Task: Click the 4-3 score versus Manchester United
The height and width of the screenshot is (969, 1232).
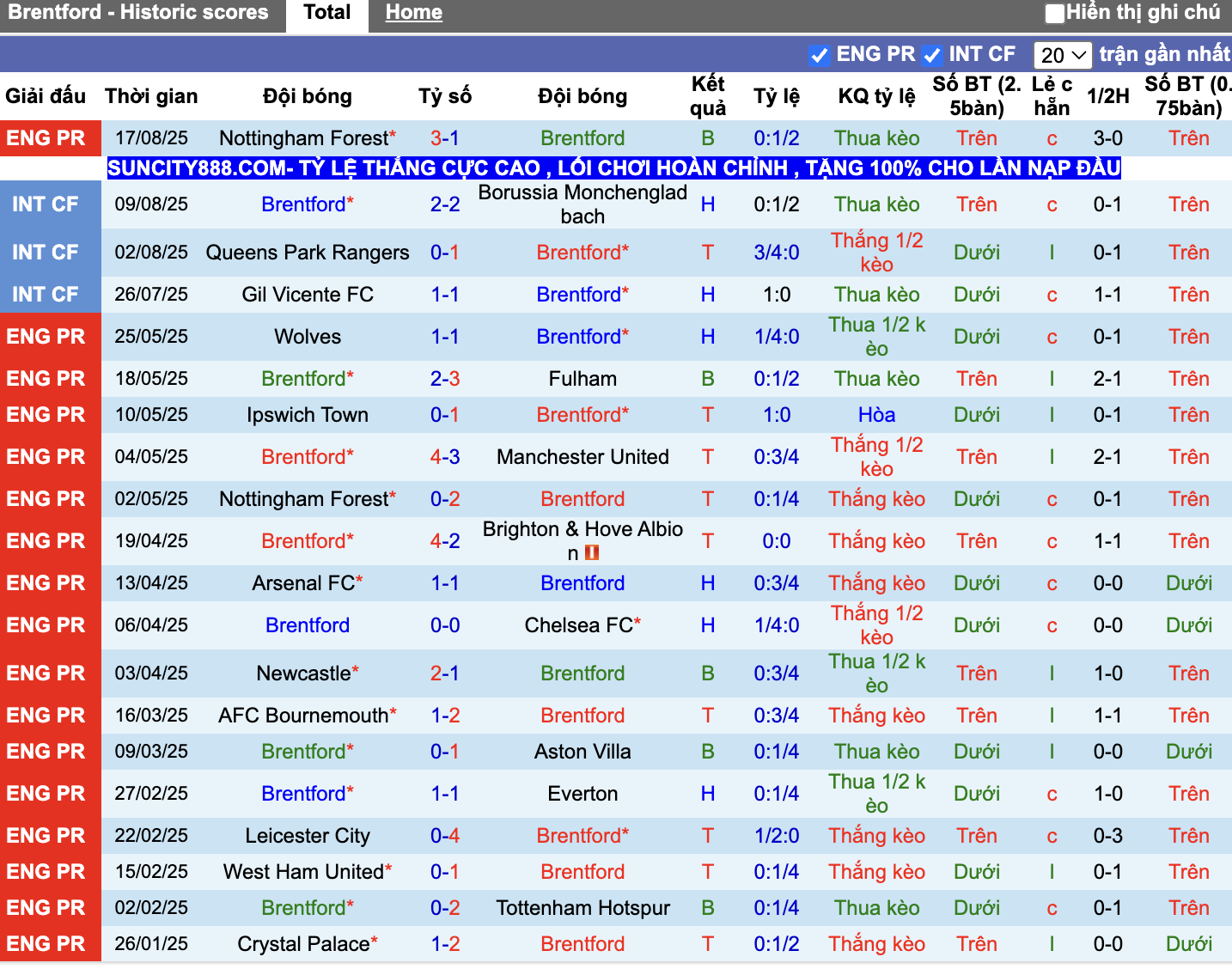Action: 445,457
